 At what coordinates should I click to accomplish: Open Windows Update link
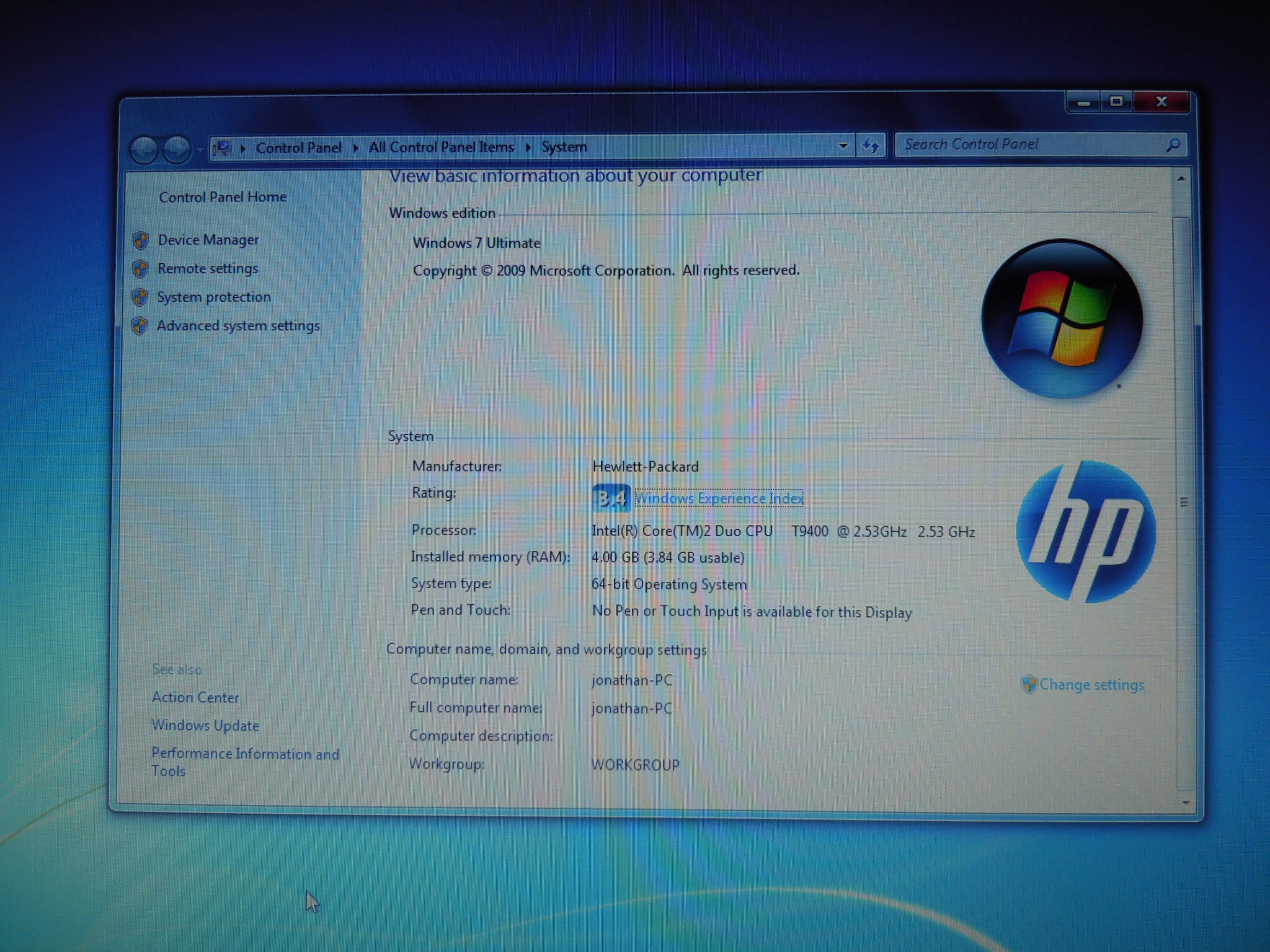point(205,725)
